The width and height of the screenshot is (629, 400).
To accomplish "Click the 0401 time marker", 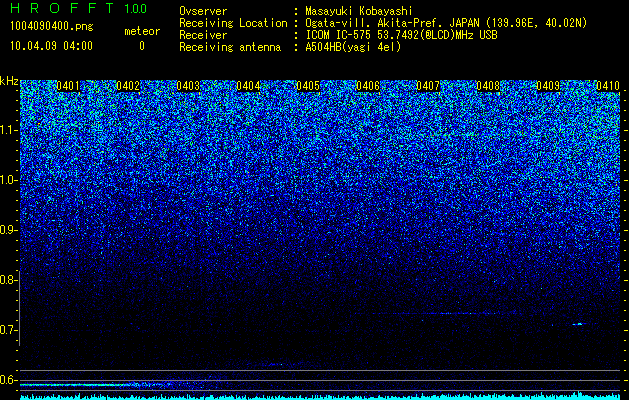I will (x=68, y=86).
